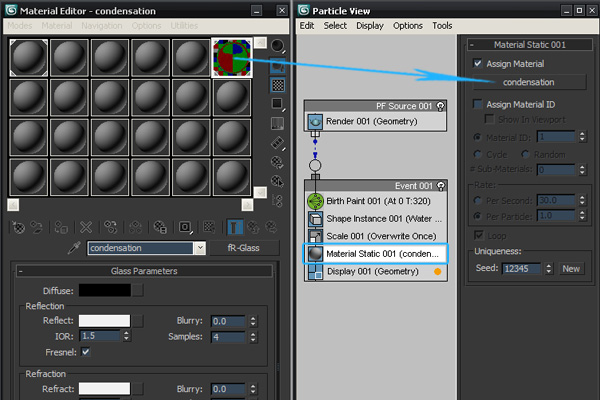Click the New seed button

tap(570, 269)
